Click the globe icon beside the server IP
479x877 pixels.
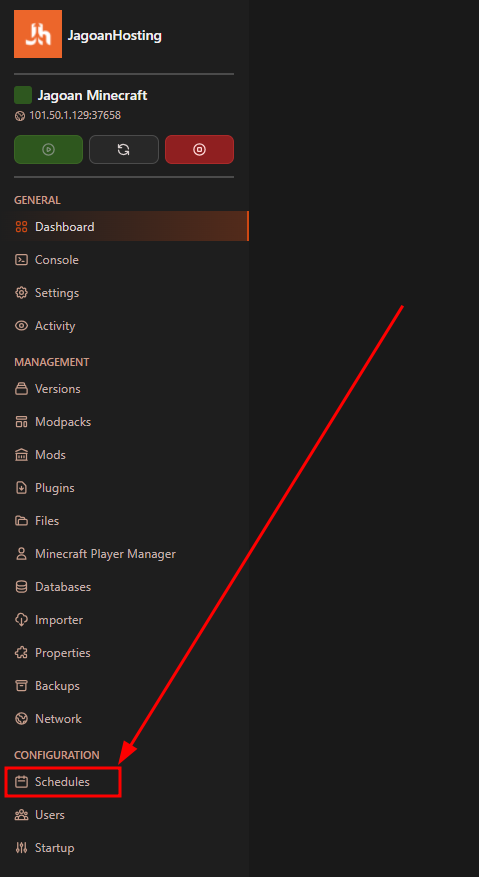coord(20,116)
